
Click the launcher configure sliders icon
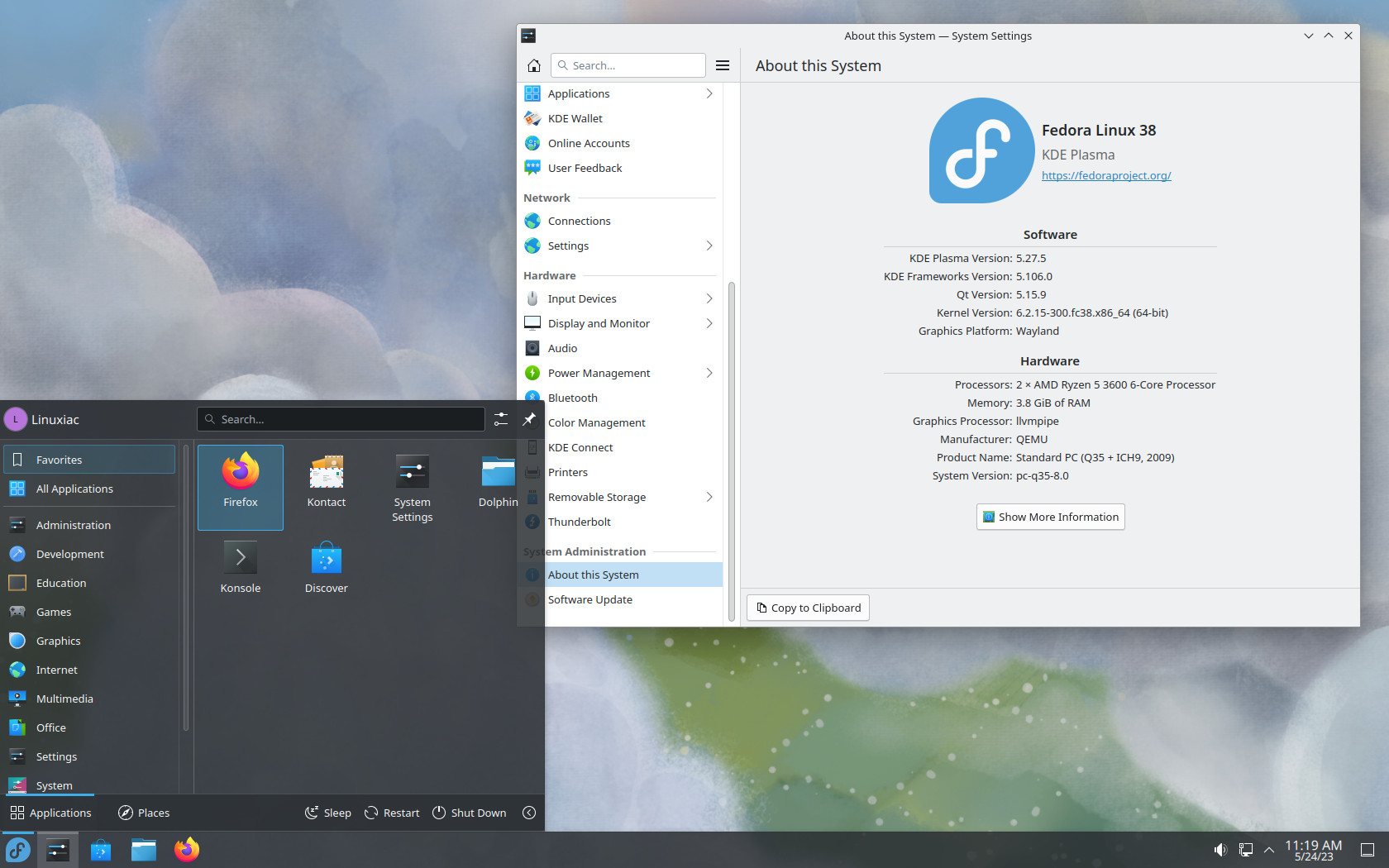coord(501,419)
